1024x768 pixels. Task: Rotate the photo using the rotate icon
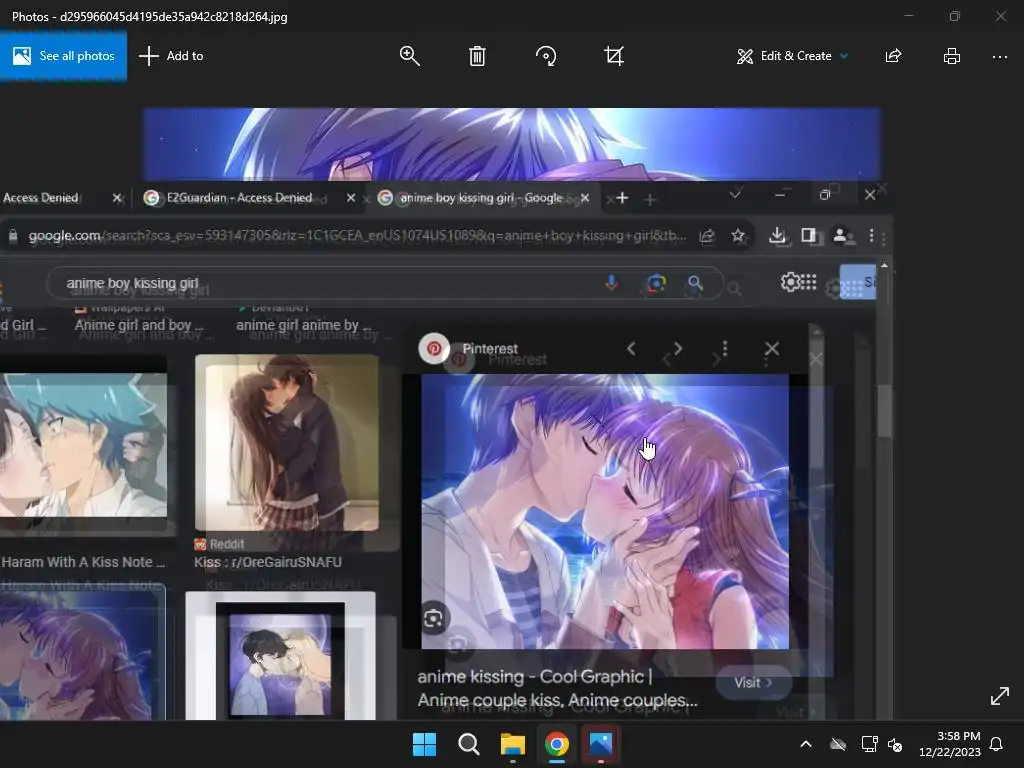546,56
